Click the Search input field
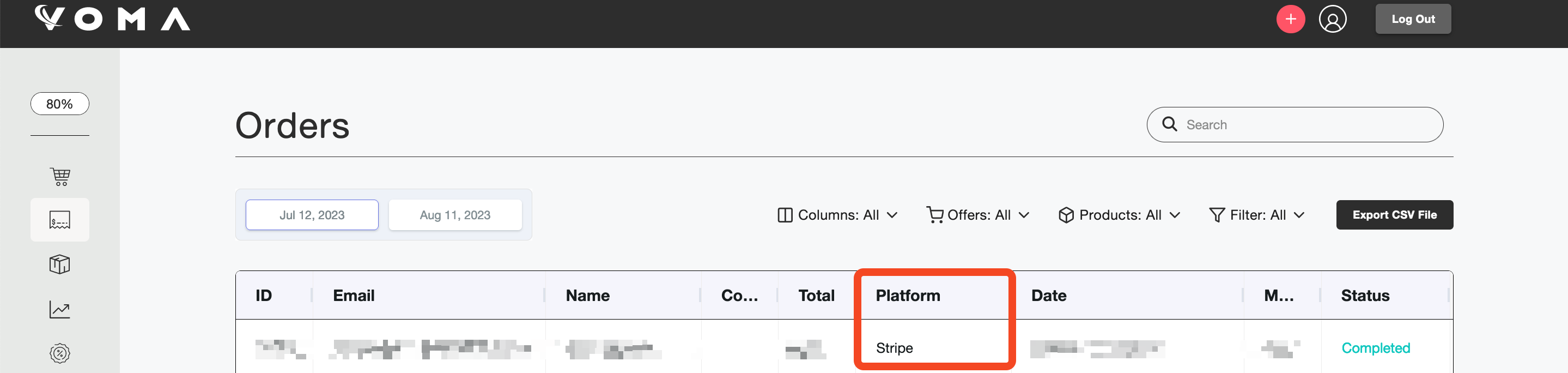The height and width of the screenshot is (373, 1568). pos(1294,125)
